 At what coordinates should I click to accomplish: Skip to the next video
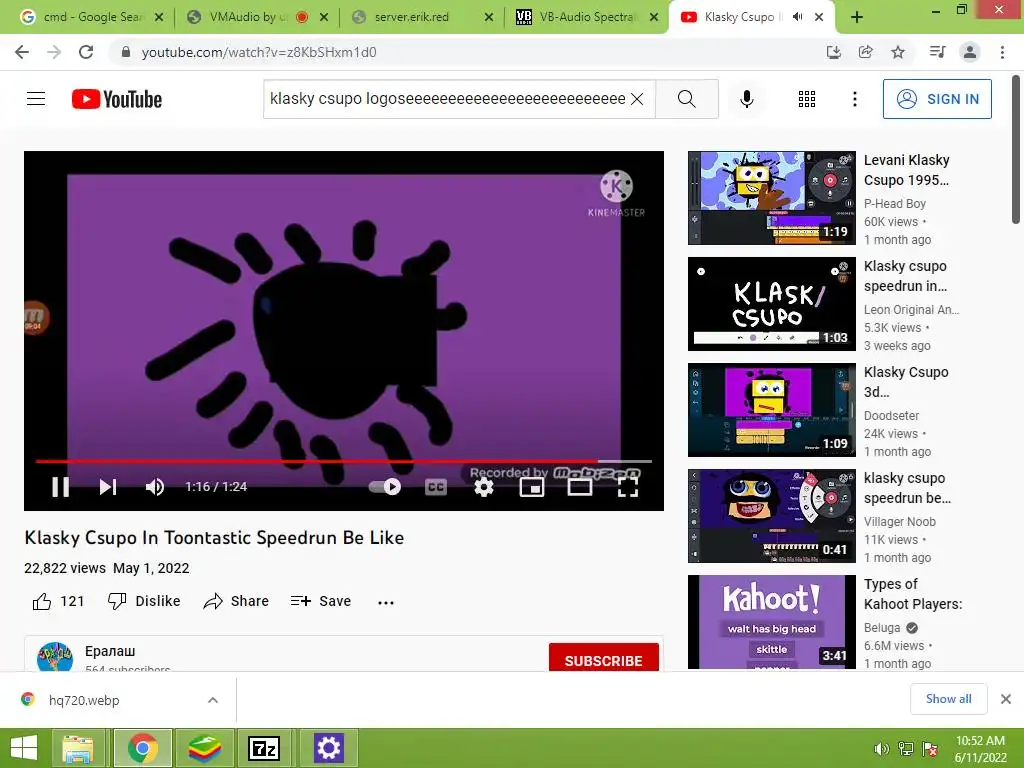pos(108,487)
